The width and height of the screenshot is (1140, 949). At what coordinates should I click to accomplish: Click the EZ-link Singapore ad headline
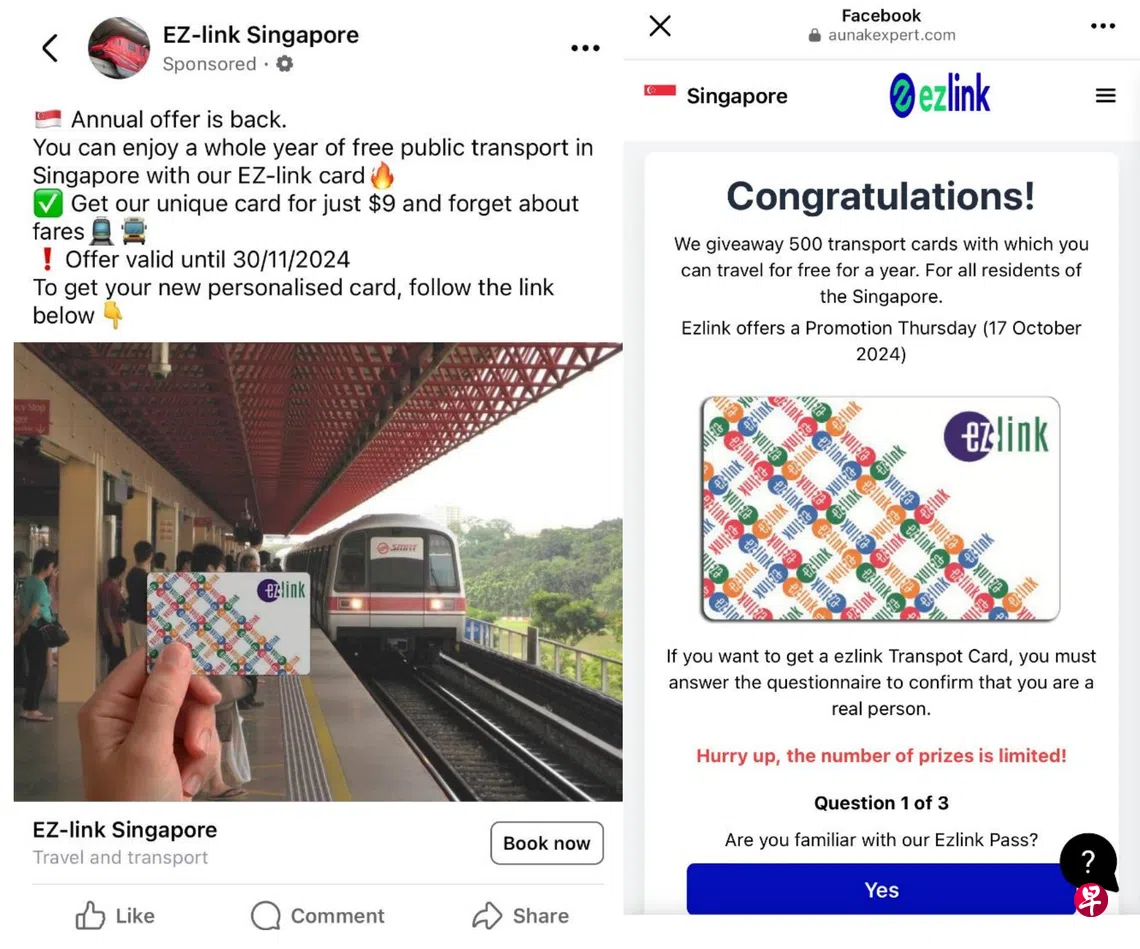pos(124,830)
